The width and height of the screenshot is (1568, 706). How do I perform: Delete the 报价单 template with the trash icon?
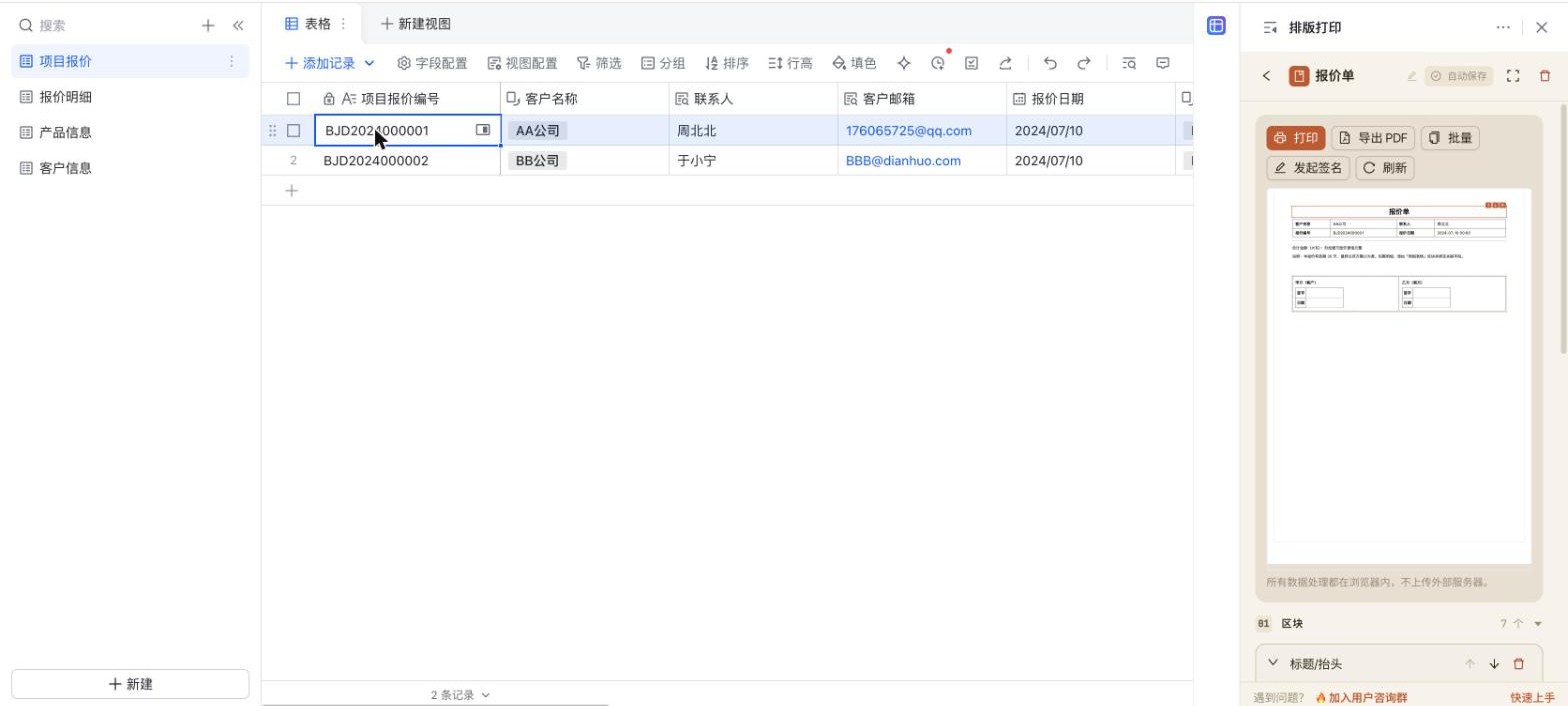coord(1545,76)
